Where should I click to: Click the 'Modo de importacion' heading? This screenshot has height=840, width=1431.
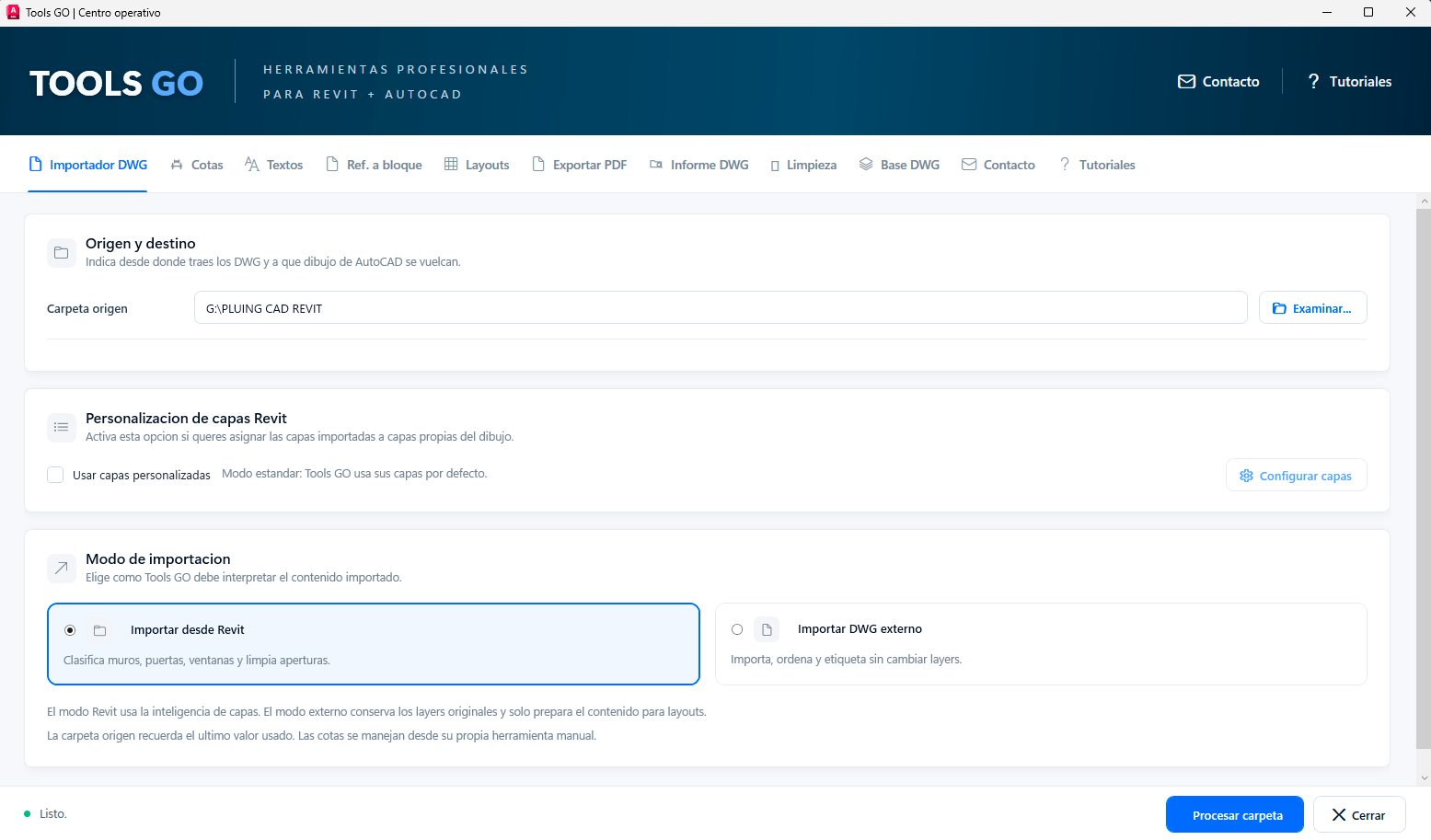pos(158,559)
